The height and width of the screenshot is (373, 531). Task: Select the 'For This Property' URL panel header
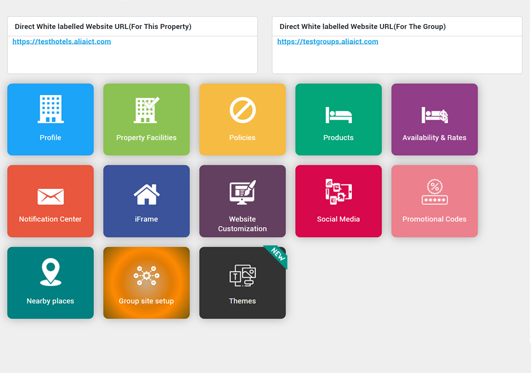[132, 26]
